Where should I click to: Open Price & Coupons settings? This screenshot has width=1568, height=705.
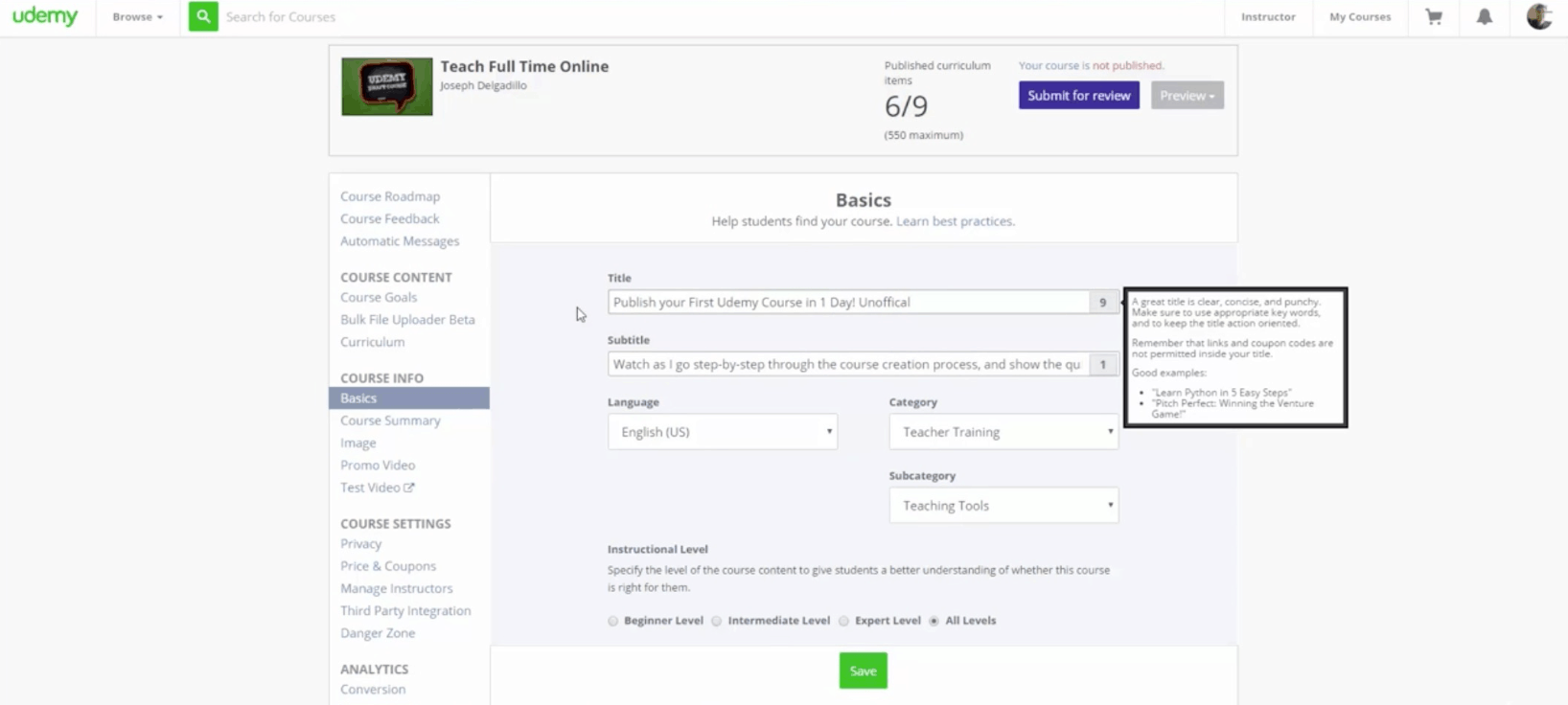pos(388,566)
